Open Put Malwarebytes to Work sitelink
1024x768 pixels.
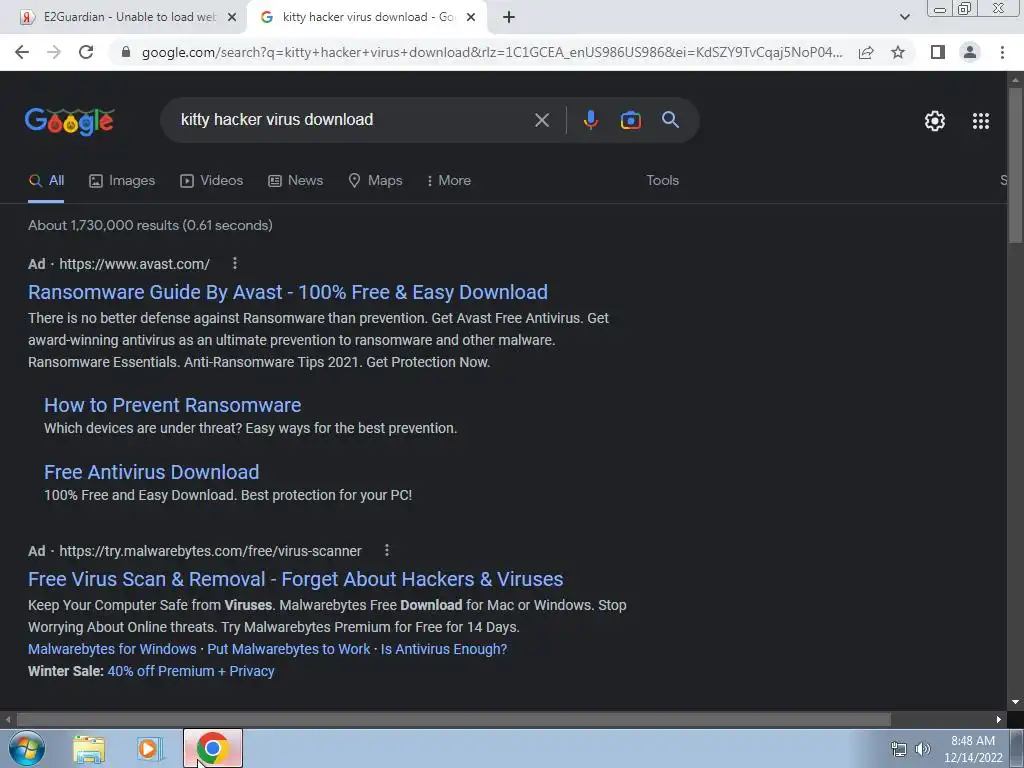point(288,649)
